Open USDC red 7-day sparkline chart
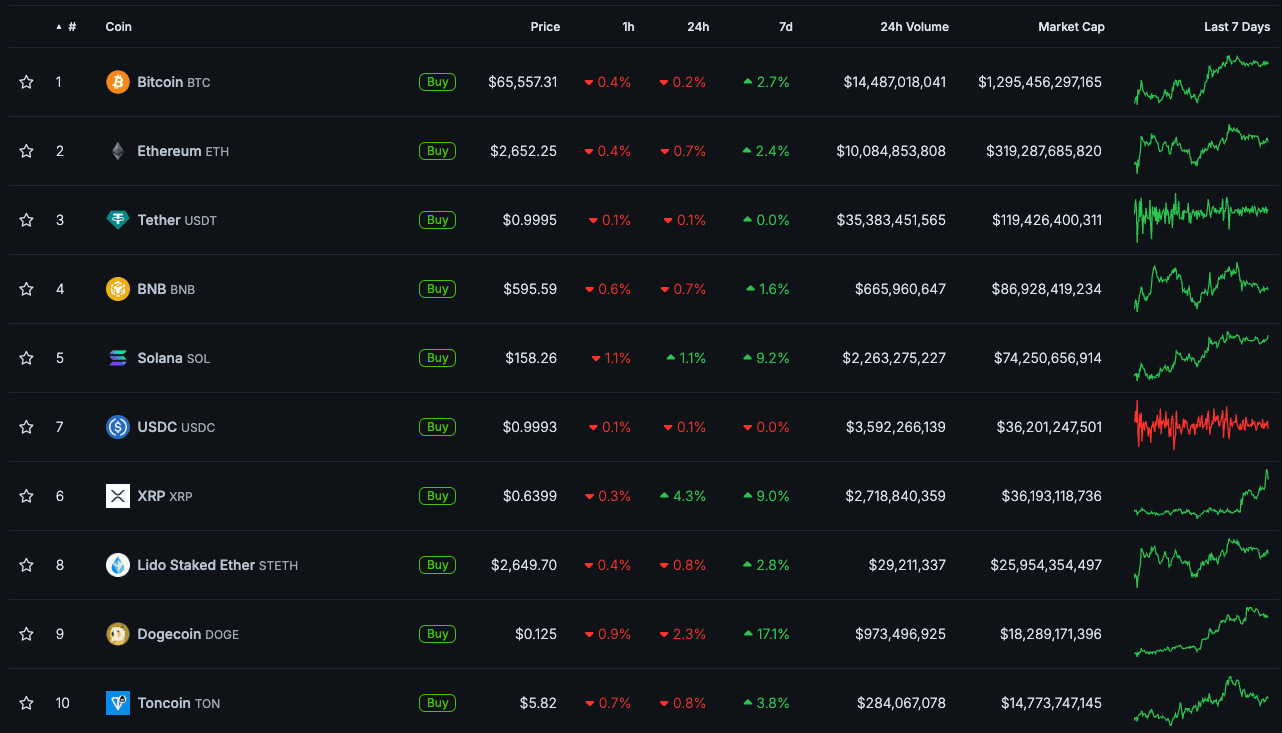 pos(1201,425)
